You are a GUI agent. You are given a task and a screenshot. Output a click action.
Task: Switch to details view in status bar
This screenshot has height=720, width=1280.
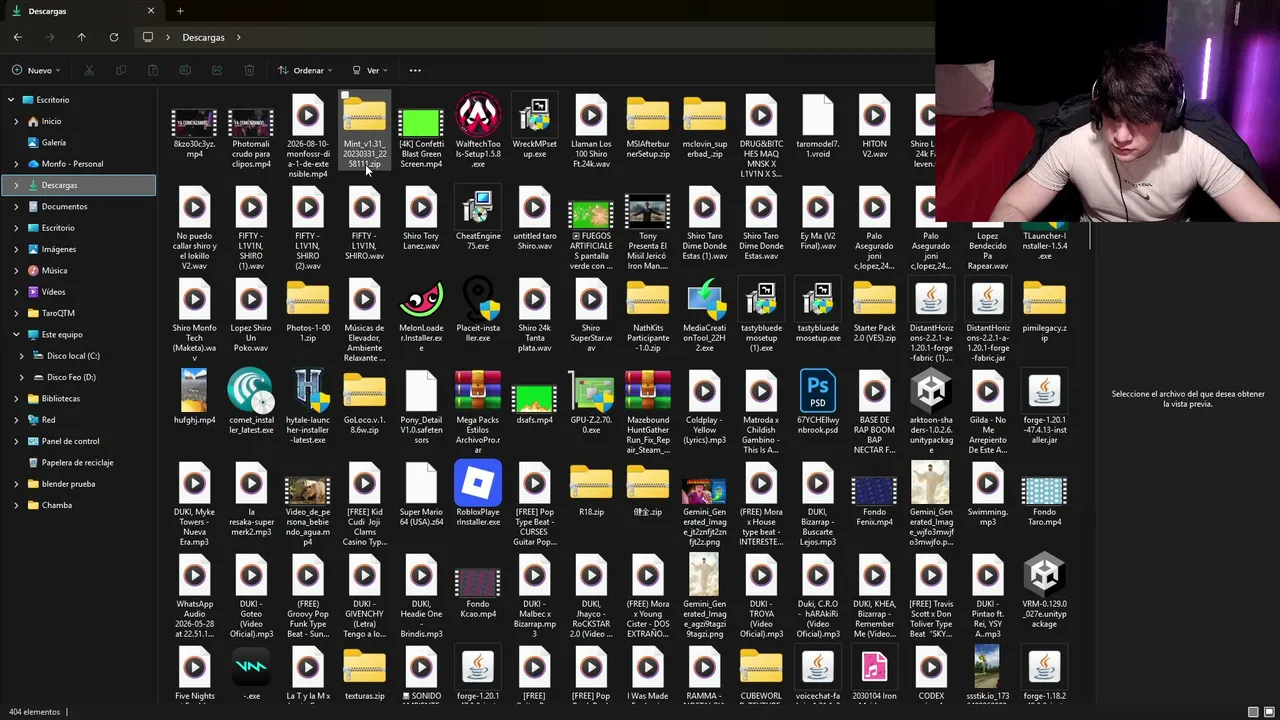point(1253,712)
